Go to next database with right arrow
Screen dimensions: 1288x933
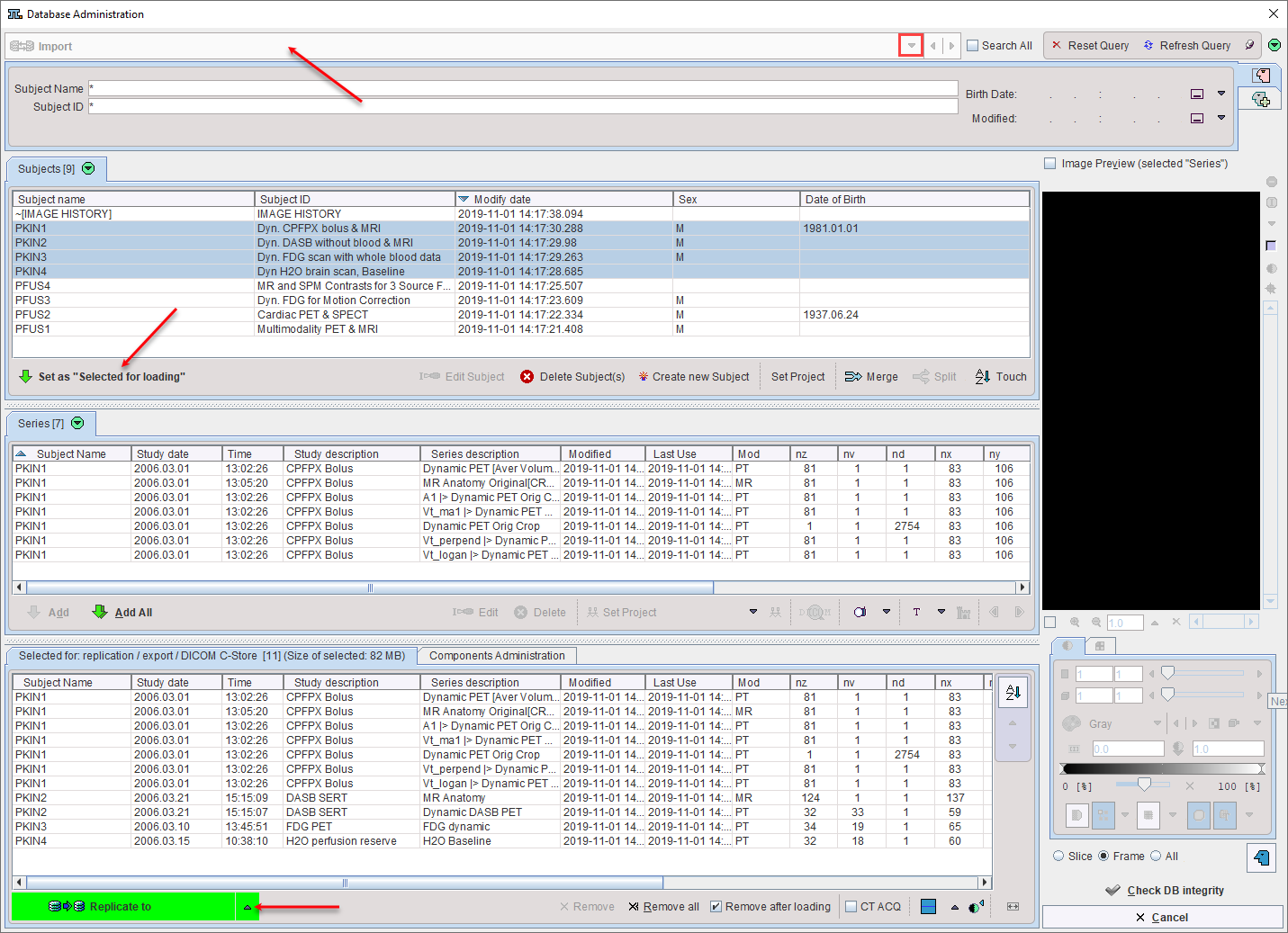point(951,46)
